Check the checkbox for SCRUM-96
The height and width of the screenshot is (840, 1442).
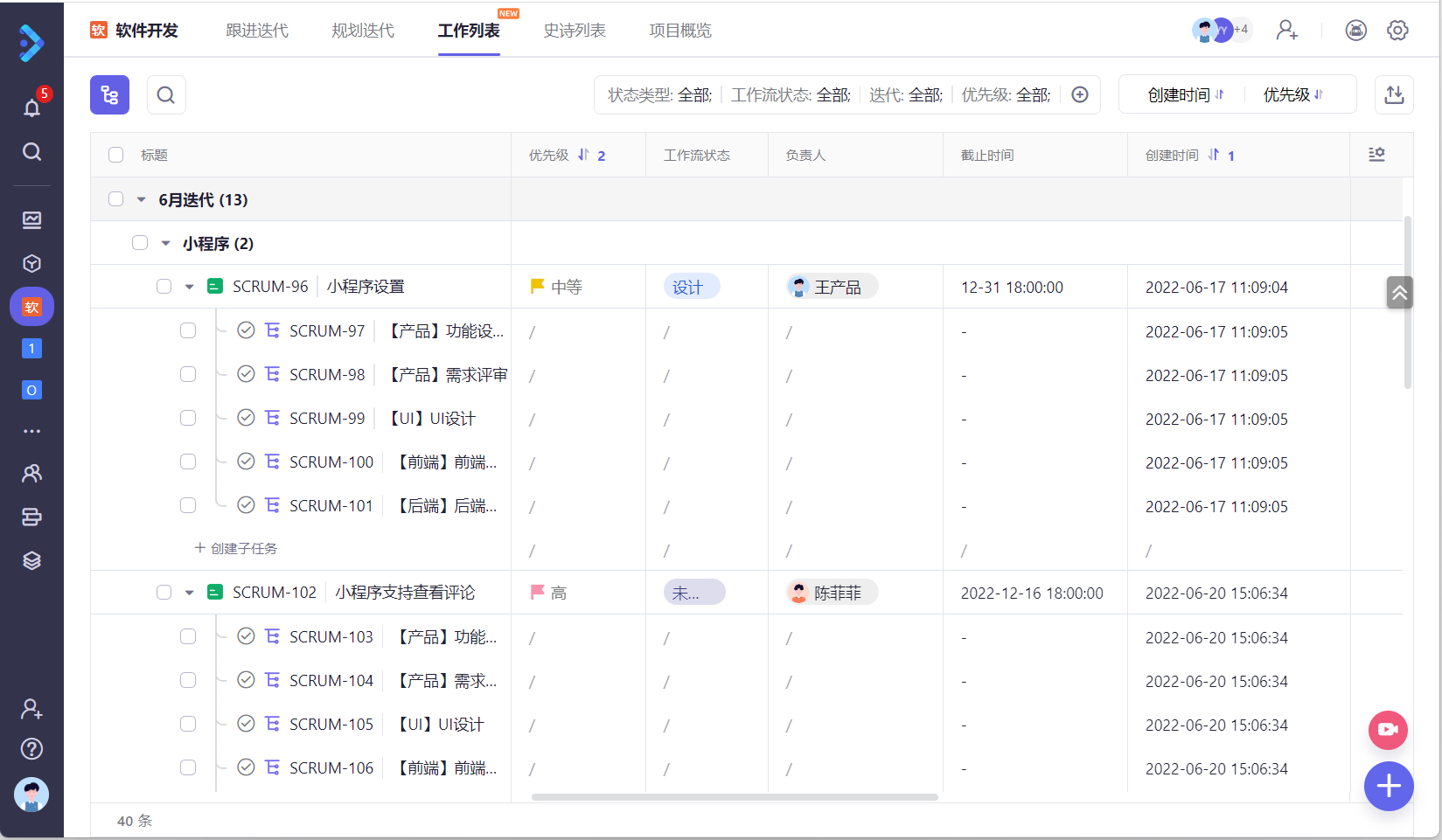pos(164,286)
